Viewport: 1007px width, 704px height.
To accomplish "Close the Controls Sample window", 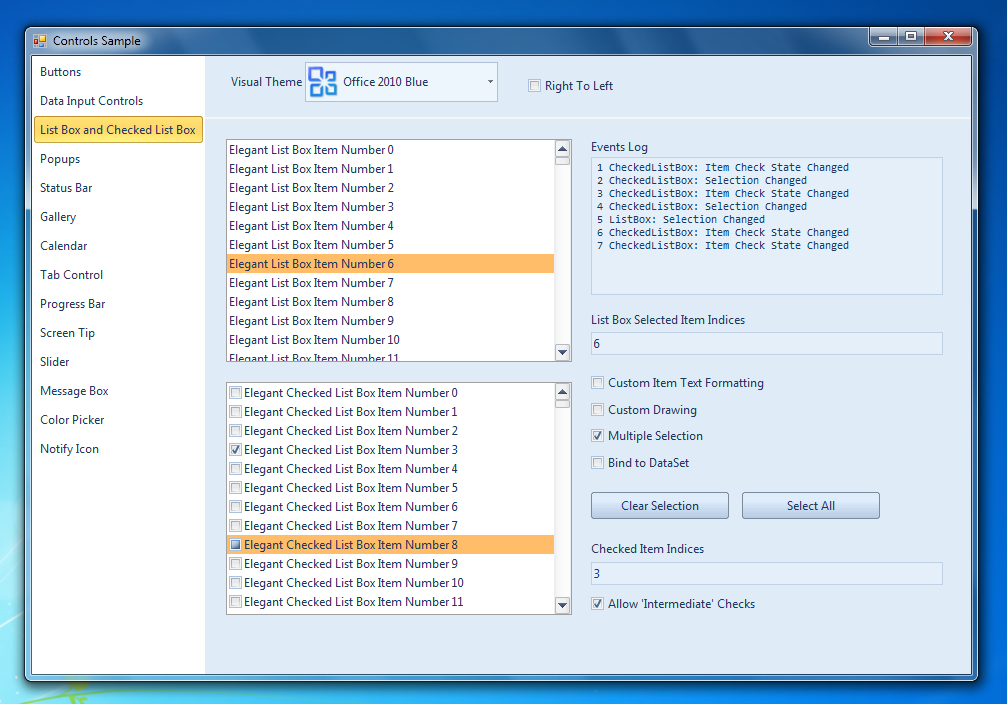I will (948, 37).
